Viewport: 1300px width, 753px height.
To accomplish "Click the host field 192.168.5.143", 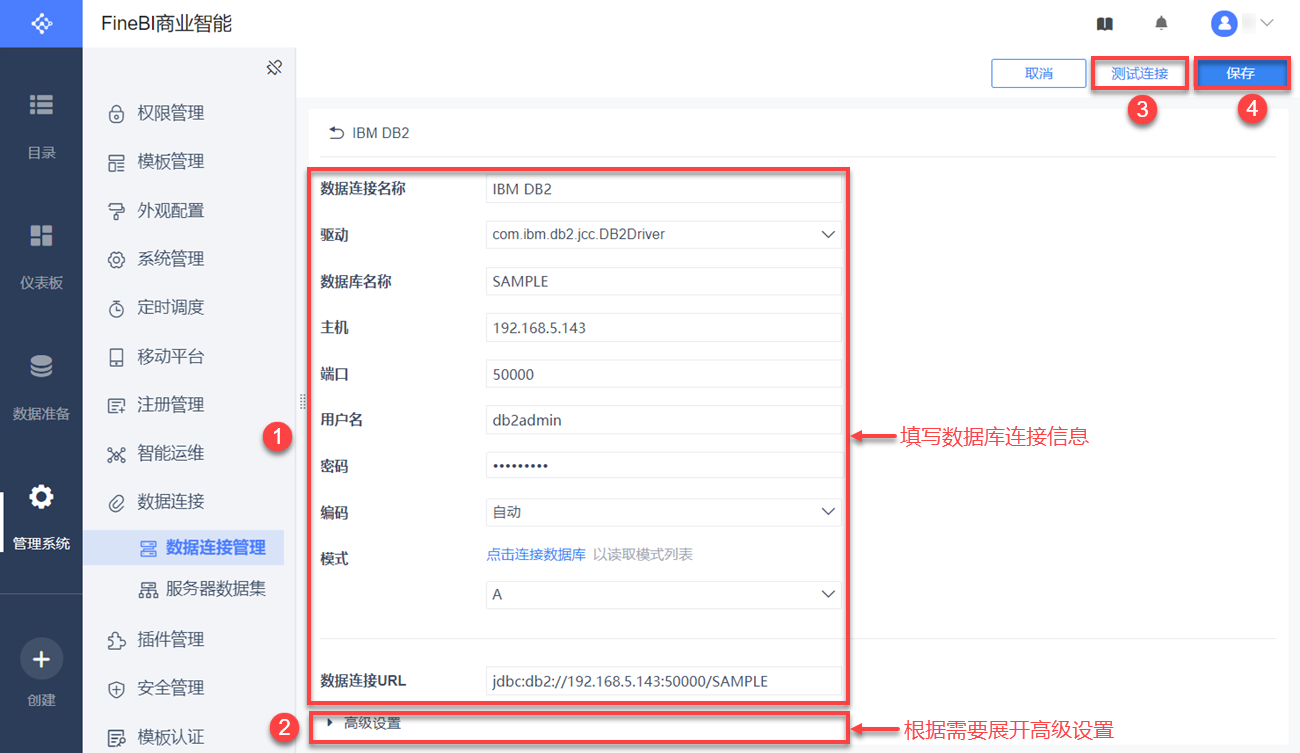I will pos(664,327).
